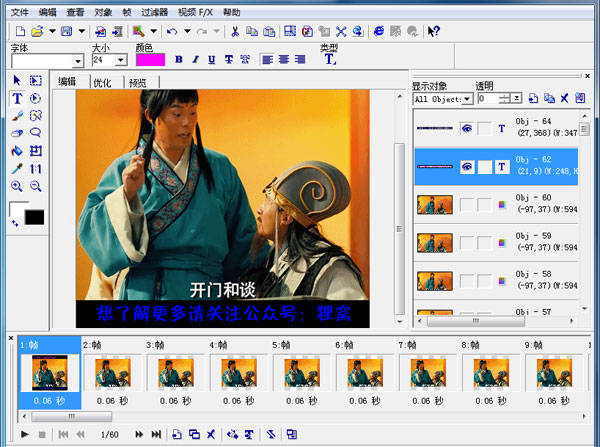Set text alignment to right
Screen dimensions: 600x447
click(300, 59)
